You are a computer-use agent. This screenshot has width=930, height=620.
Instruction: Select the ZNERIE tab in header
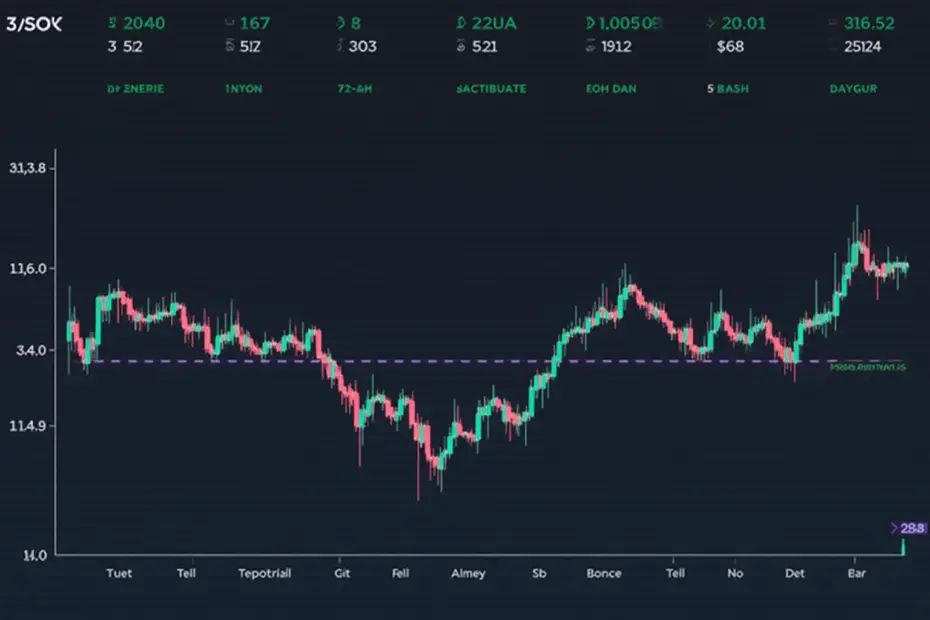pyautogui.click(x=135, y=88)
